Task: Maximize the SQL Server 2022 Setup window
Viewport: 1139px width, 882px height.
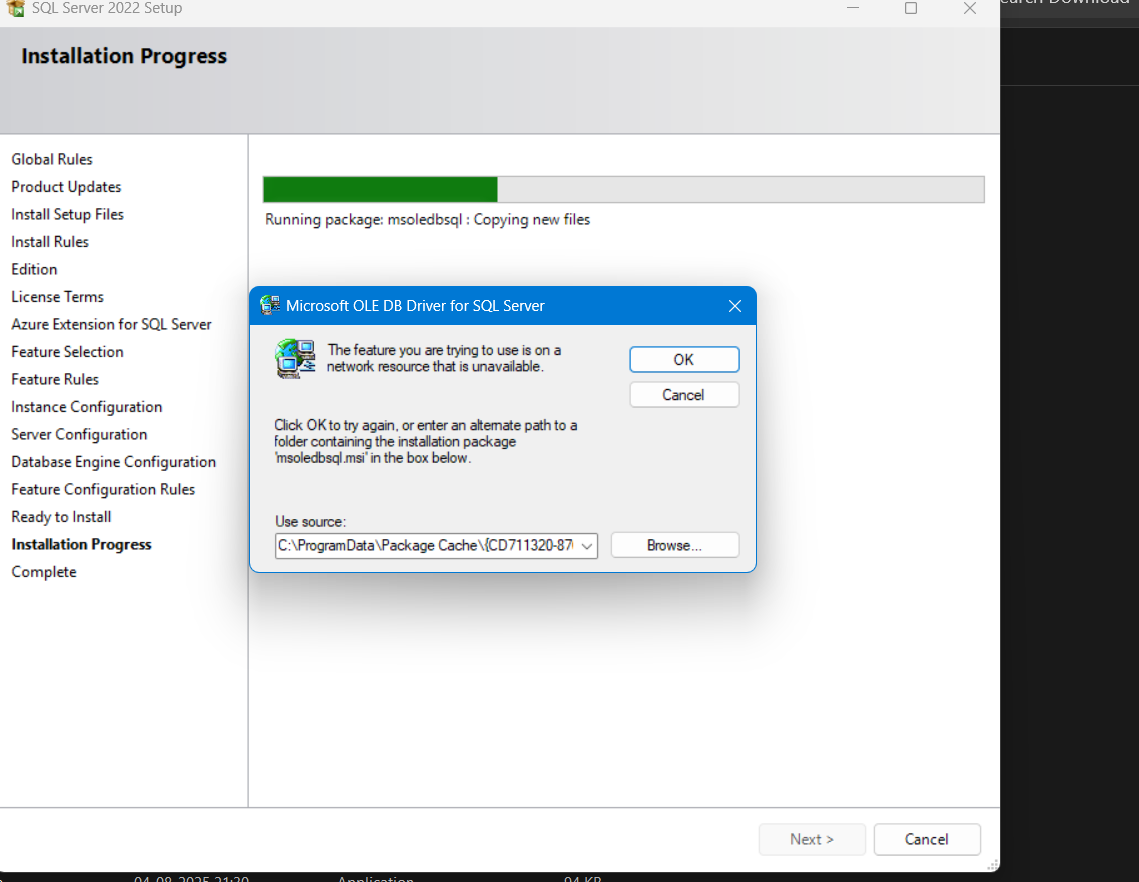Action: [x=911, y=8]
